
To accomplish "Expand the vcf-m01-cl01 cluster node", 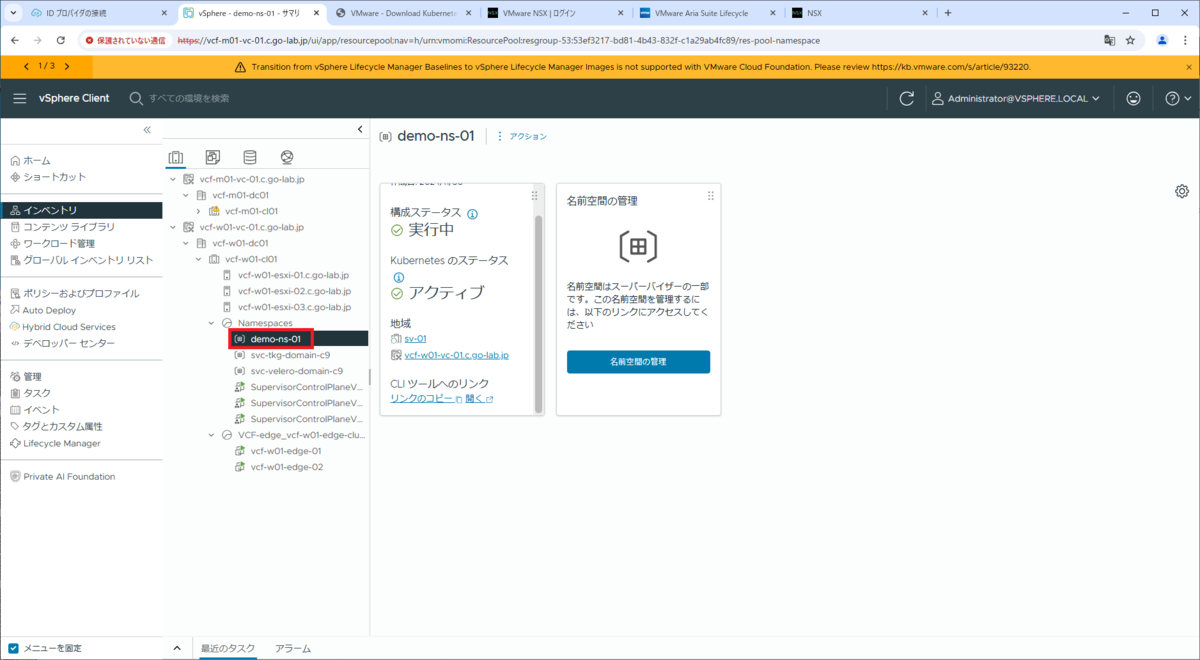I will pos(199,211).
